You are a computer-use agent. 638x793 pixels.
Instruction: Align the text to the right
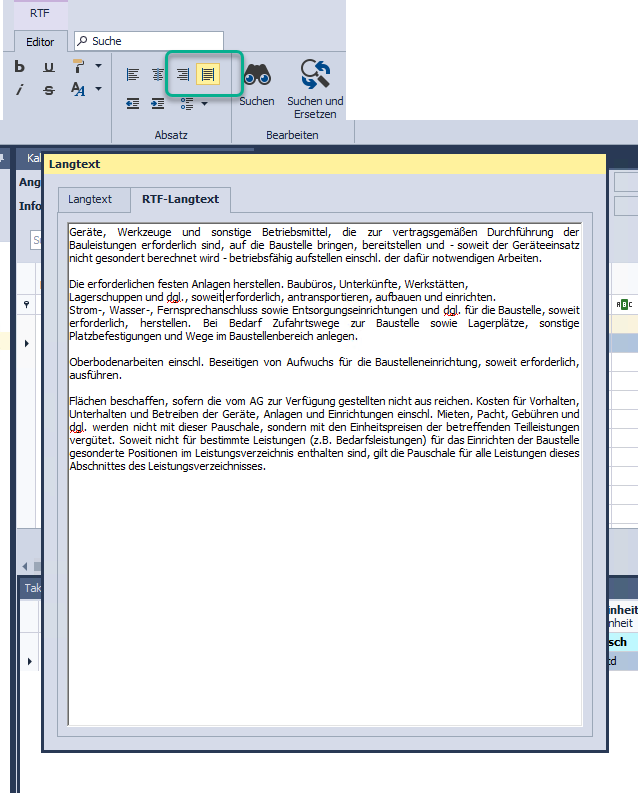pos(183,74)
